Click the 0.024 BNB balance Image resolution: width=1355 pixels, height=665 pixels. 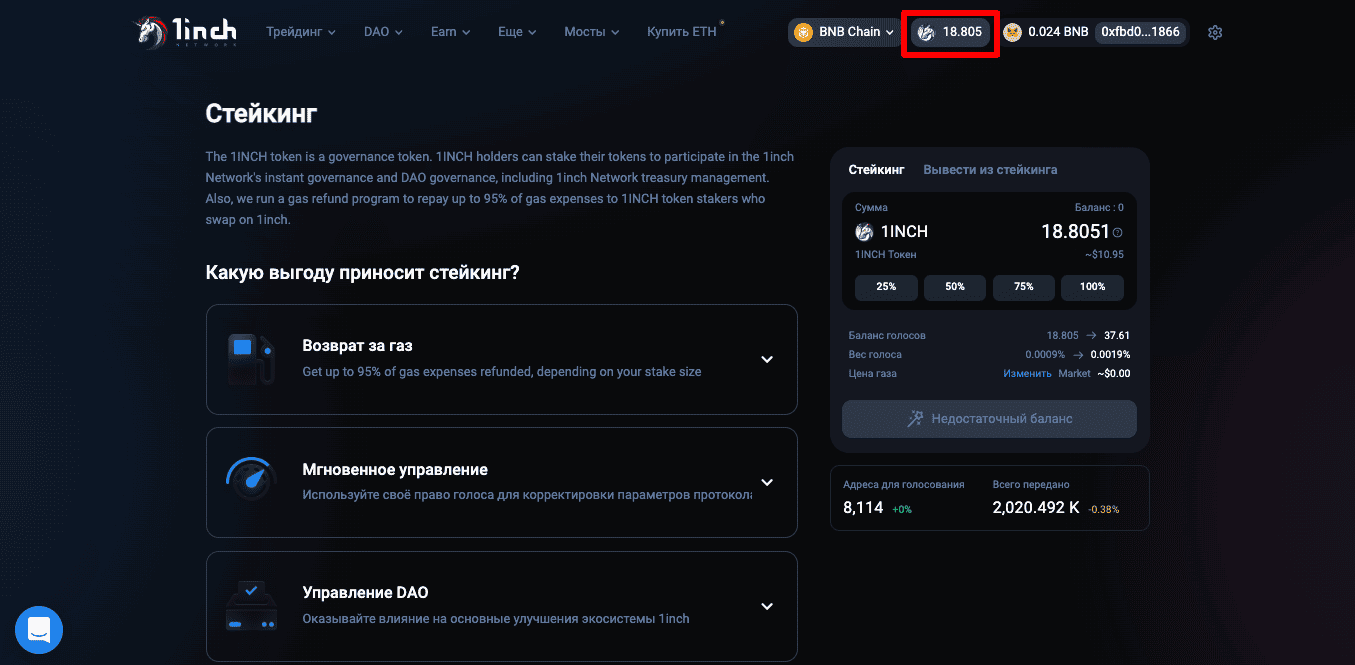(x=1058, y=32)
